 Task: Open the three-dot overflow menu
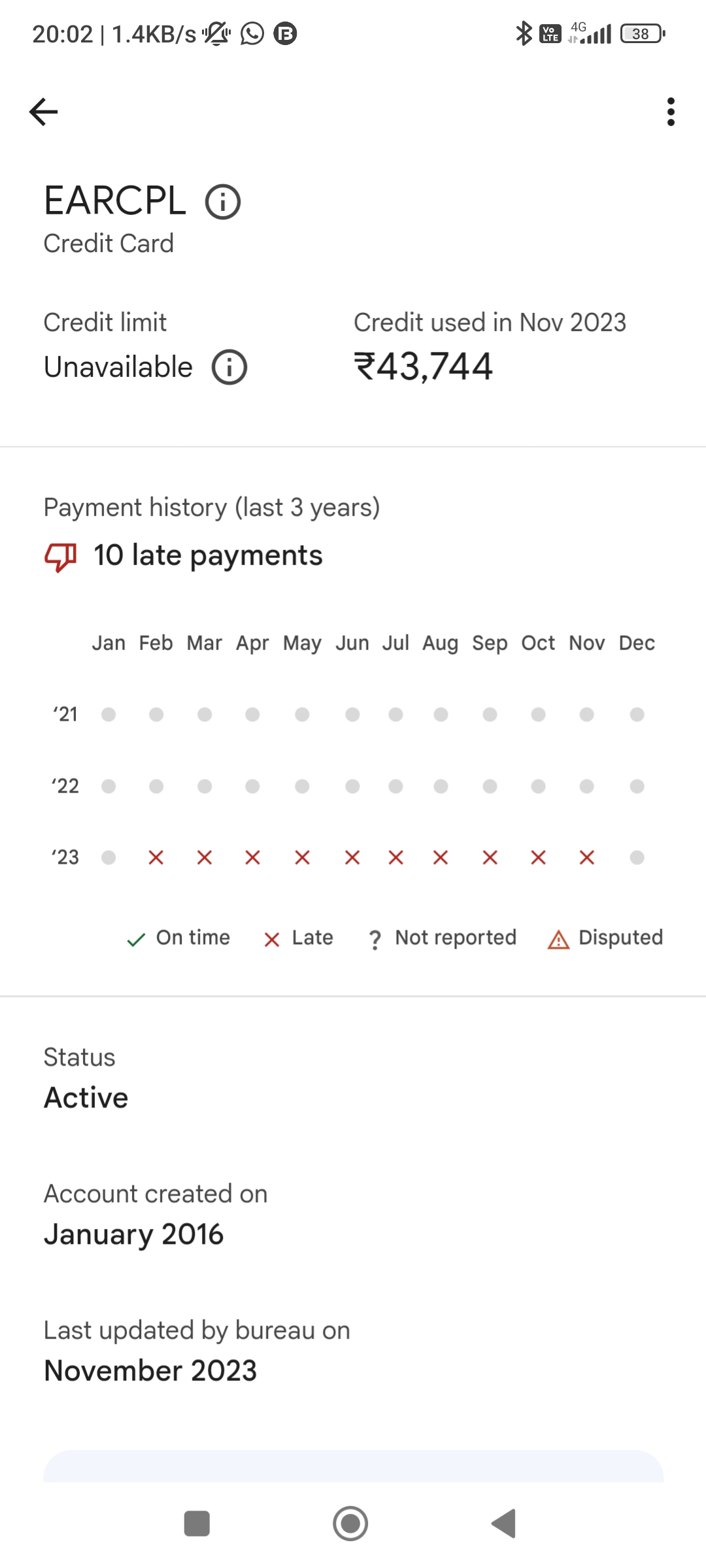(670, 112)
